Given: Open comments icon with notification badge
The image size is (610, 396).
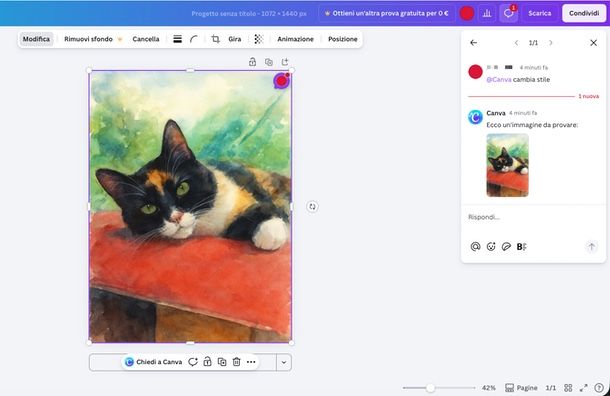Looking at the screenshot, I should click(x=508, y=13).
